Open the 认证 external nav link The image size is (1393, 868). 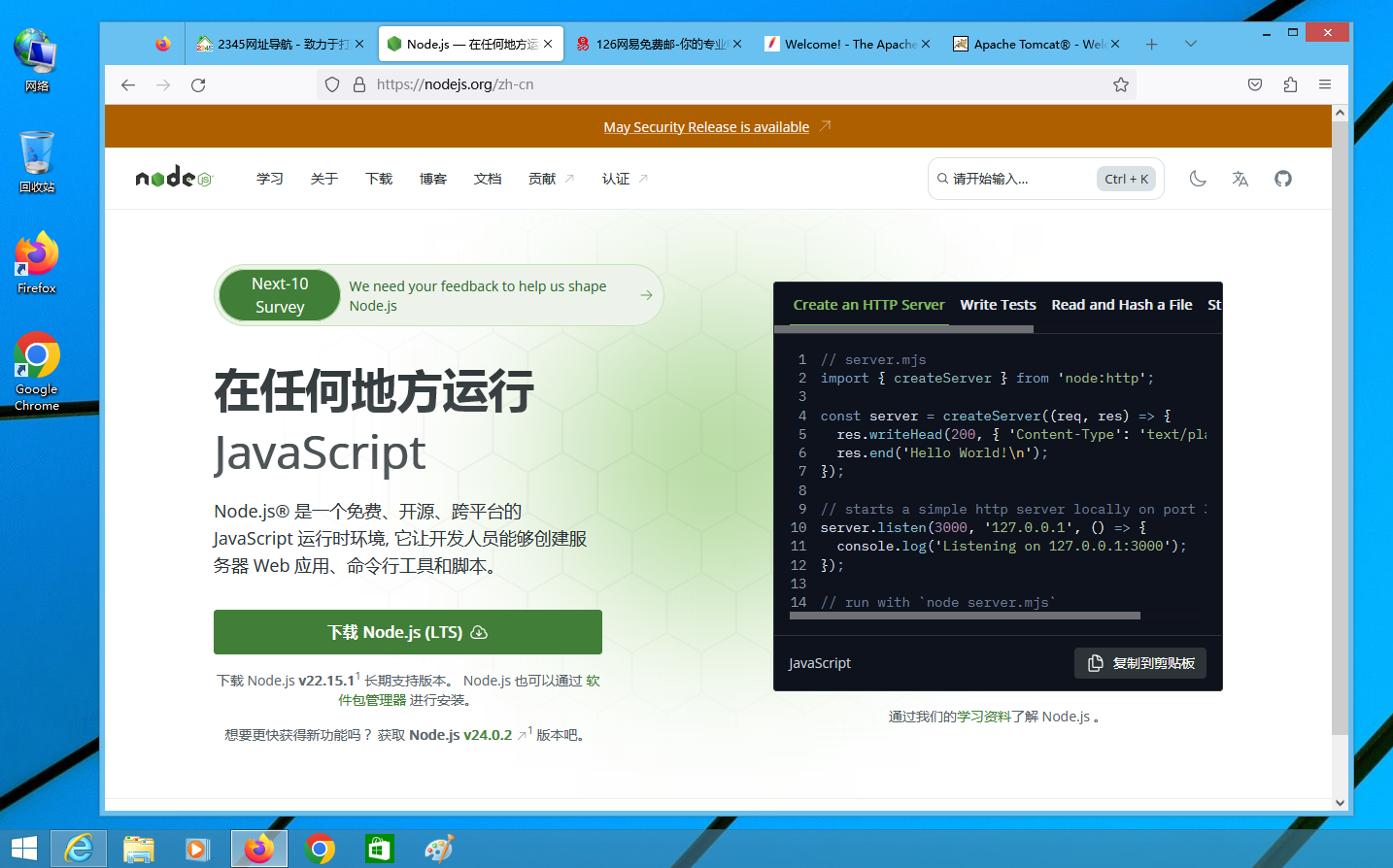pyautogui.click(x=625, y=179)
